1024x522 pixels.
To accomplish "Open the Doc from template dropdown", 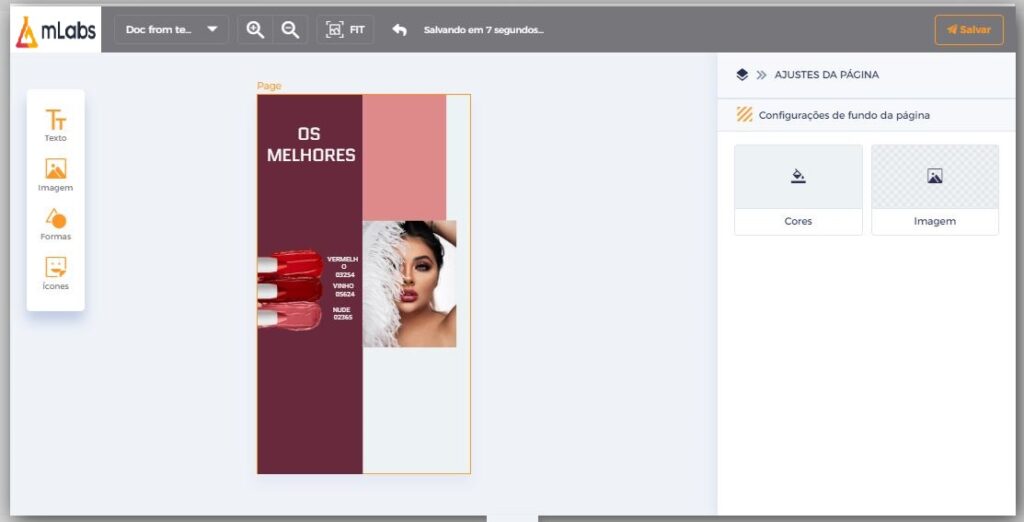I will pyautogui.click(x=171, y=29).
